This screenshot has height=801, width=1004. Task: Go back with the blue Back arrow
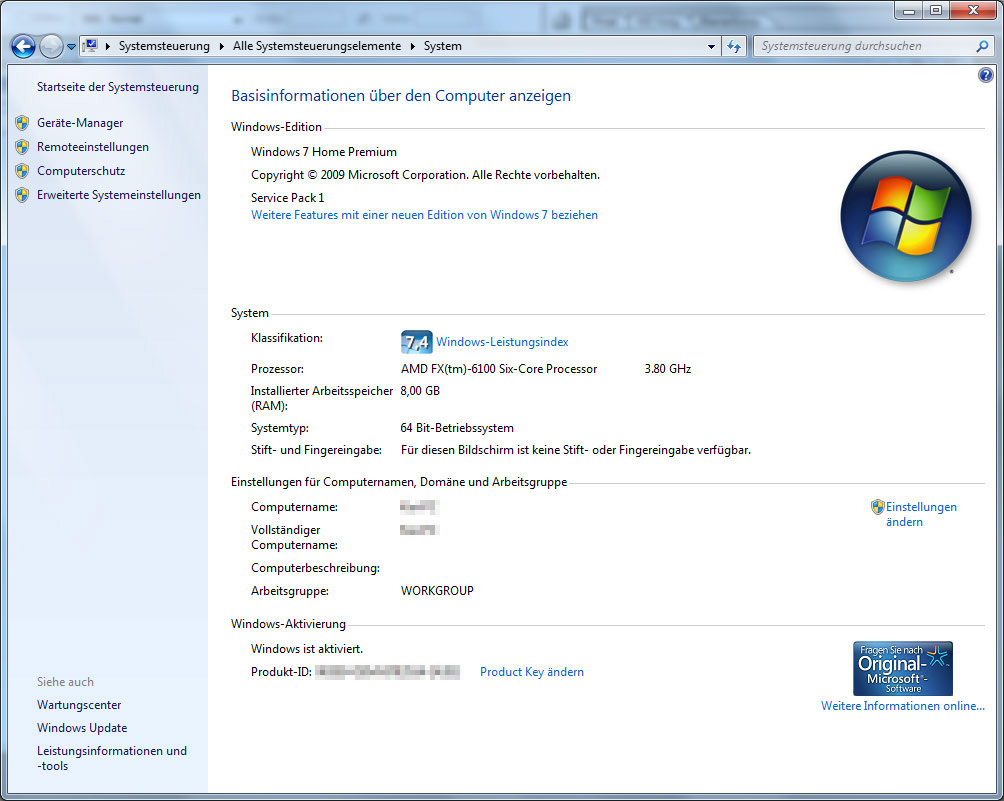[23, 46]
